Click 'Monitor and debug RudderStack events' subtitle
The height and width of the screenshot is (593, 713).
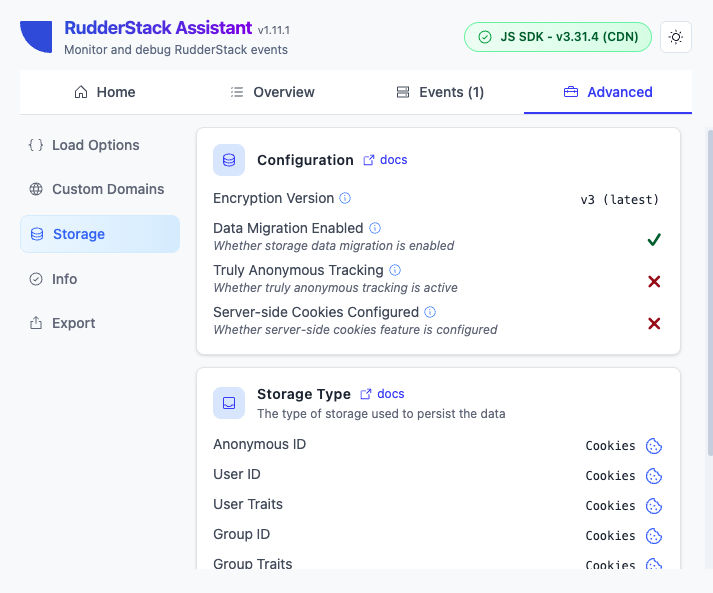pyautogui.click(x=176, y=50)
